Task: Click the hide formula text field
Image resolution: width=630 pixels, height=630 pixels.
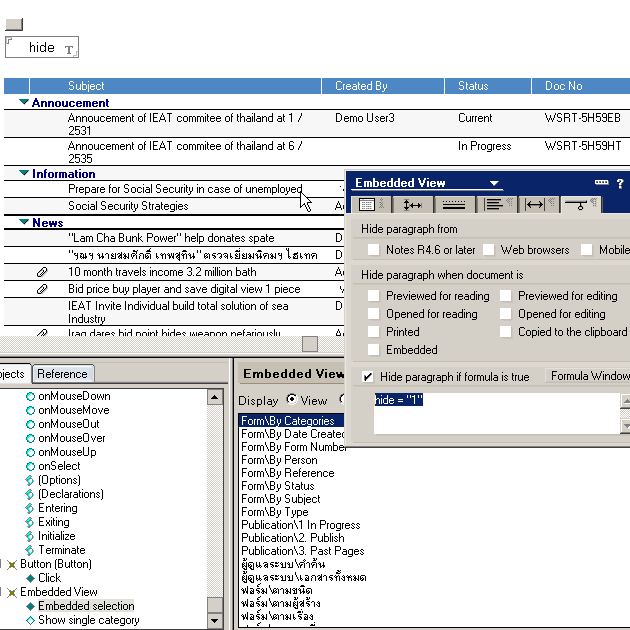Action: point(497,413)
